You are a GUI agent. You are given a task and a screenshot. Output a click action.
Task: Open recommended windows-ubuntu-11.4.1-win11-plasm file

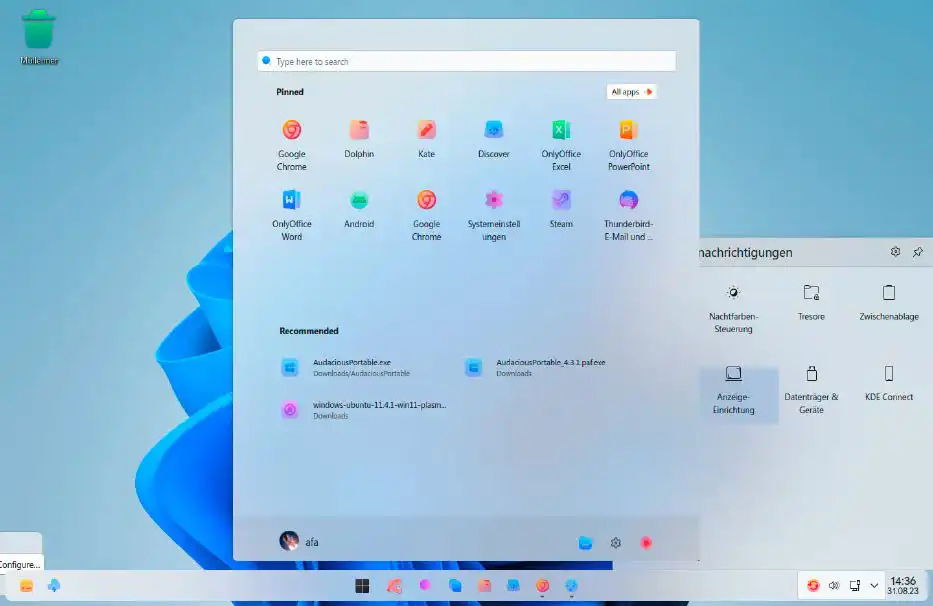tap(364, 410)
